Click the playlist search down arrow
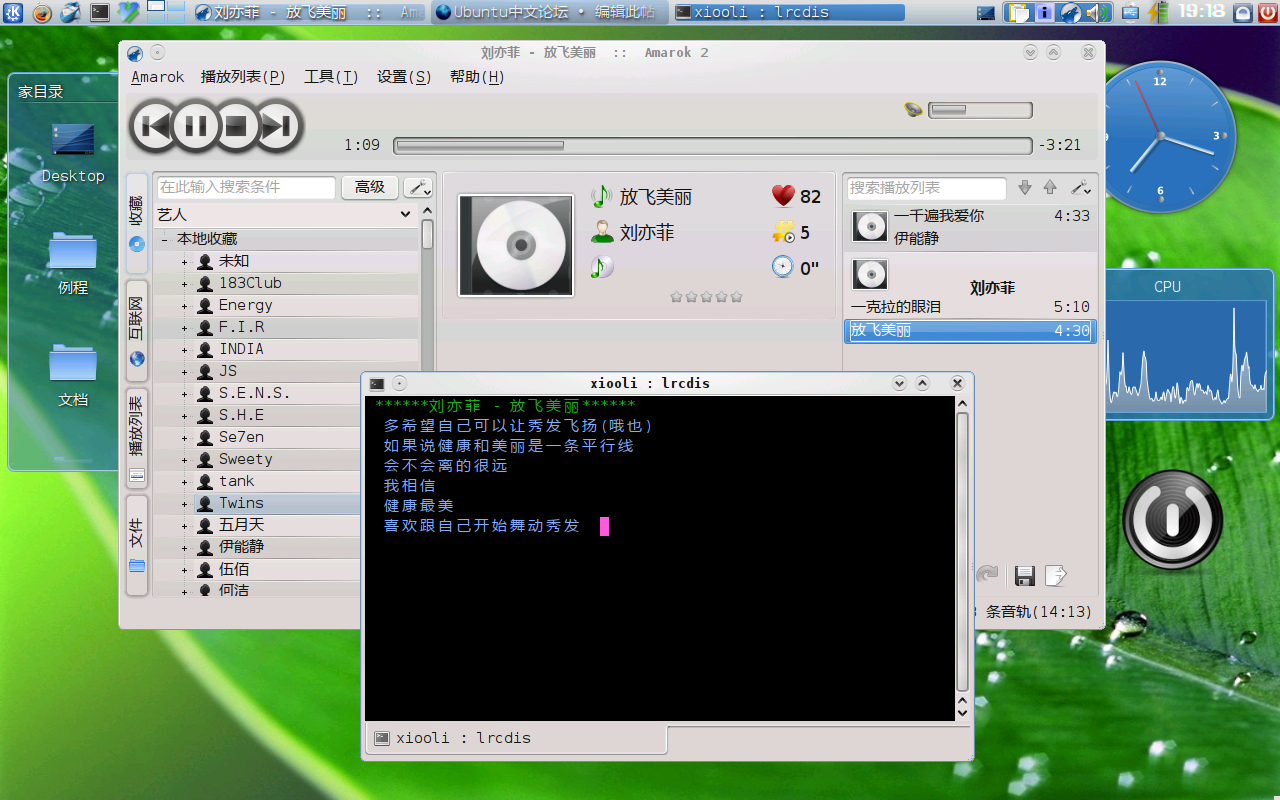This screenshot has width=1280, height=800. pos(1025,187)
